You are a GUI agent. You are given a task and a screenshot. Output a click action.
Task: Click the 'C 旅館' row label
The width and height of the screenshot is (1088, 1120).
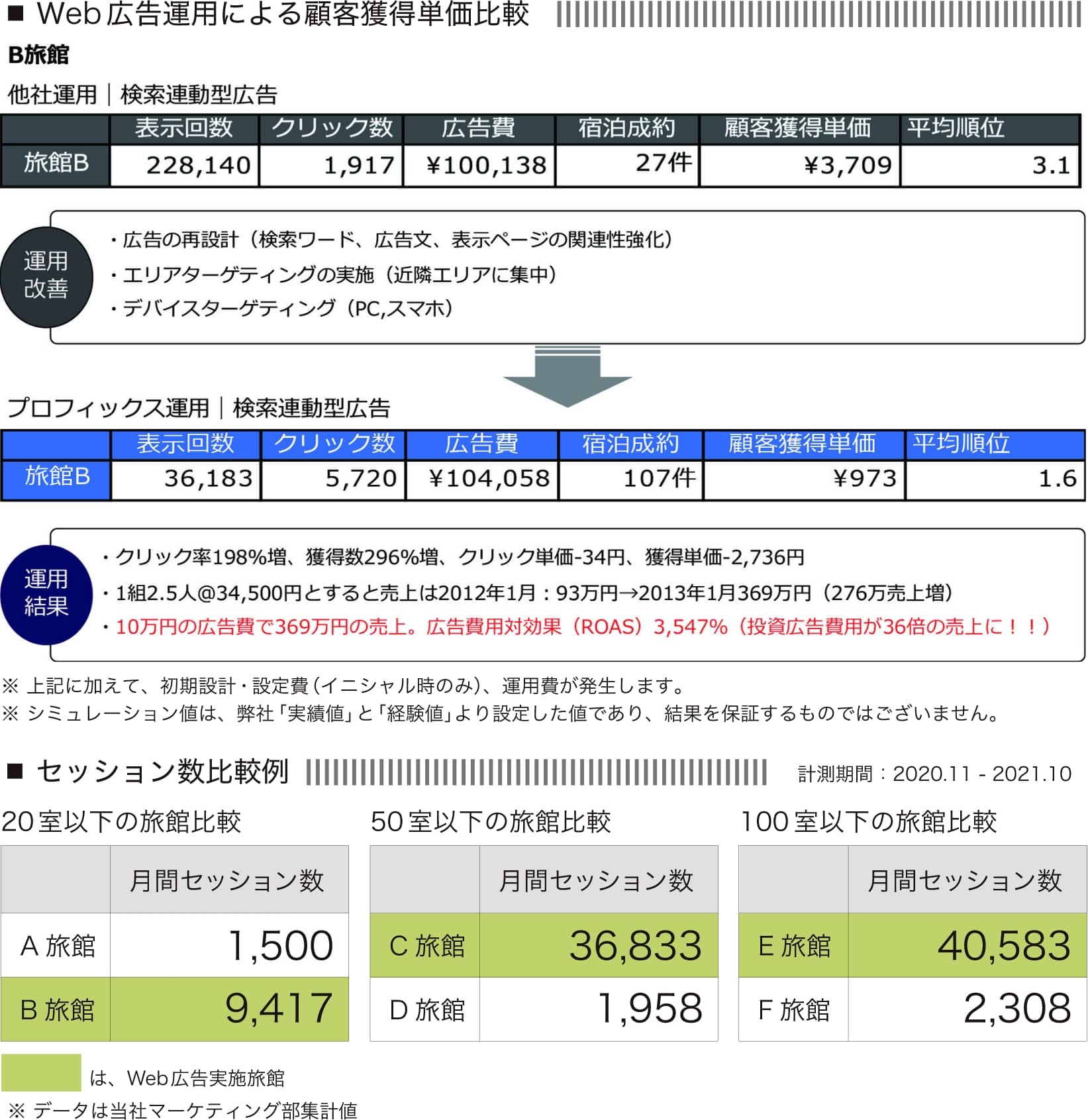click(426, 946)
